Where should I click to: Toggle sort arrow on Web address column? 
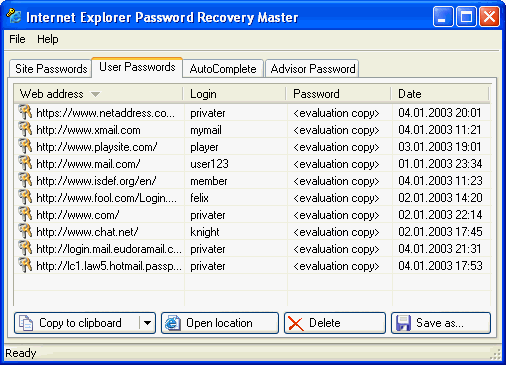(95, 94)
